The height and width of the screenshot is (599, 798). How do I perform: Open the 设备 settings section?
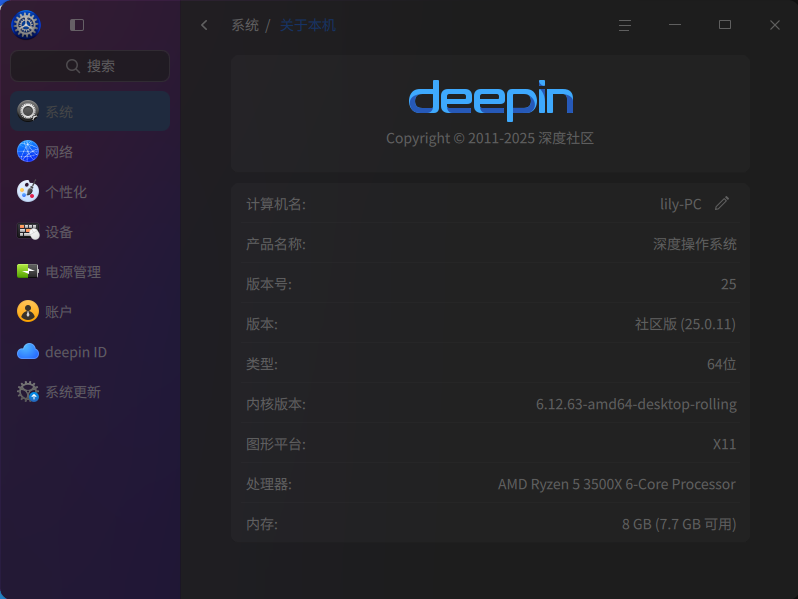click(x=90, y=232)
